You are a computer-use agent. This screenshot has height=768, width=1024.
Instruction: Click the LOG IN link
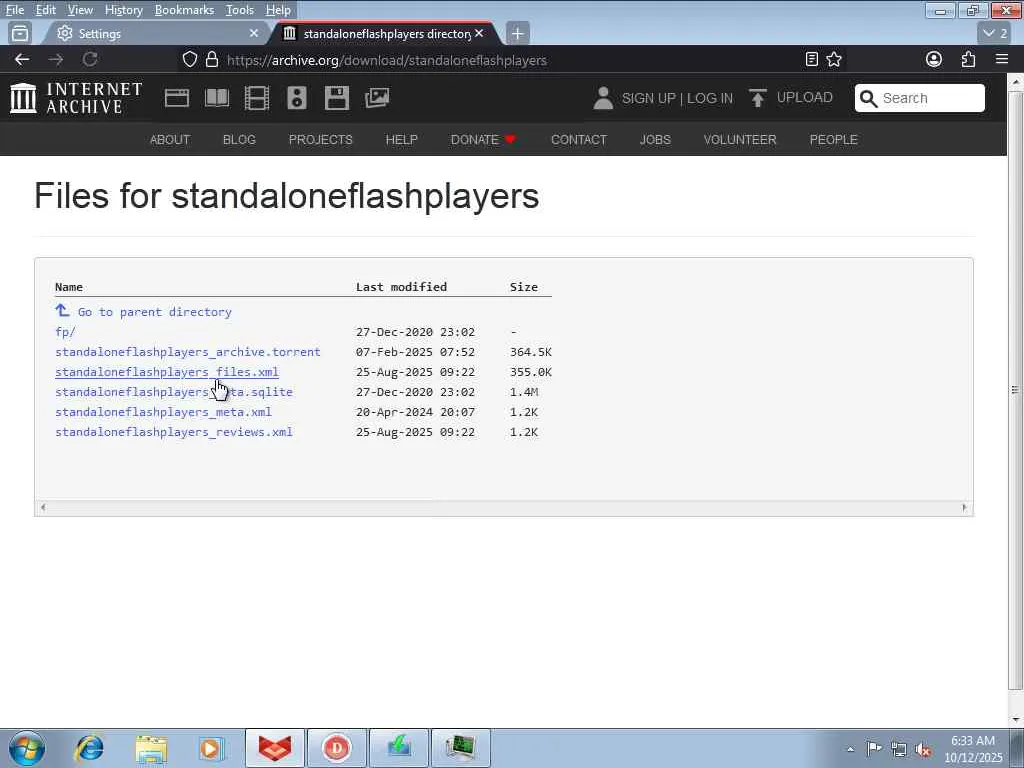710,98
